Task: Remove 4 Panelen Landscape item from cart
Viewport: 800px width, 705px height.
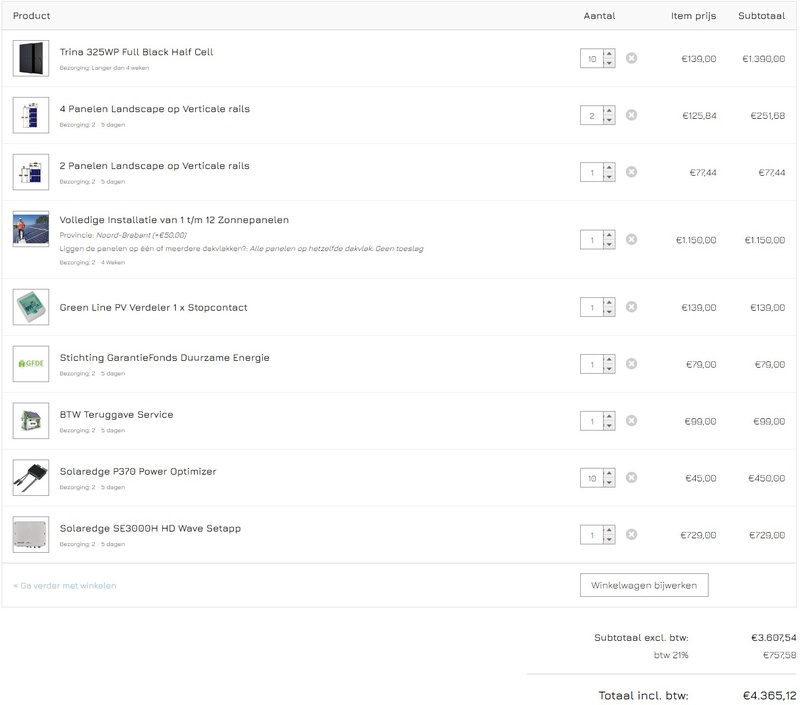Action: click(631, 115)
